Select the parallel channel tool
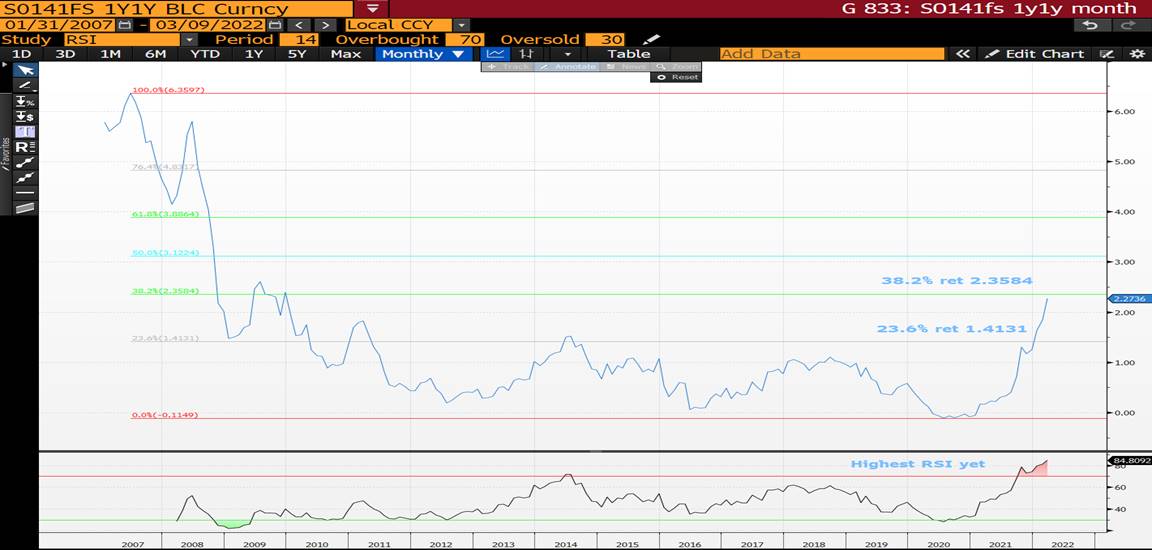1152x550 pixels. [26, 208]
